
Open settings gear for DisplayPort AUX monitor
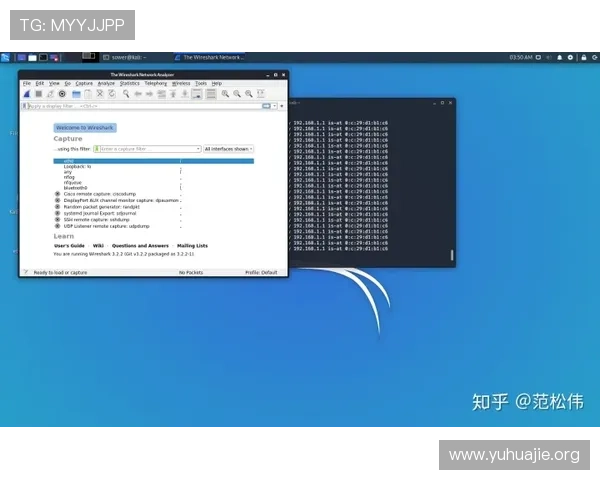[57, 201]
